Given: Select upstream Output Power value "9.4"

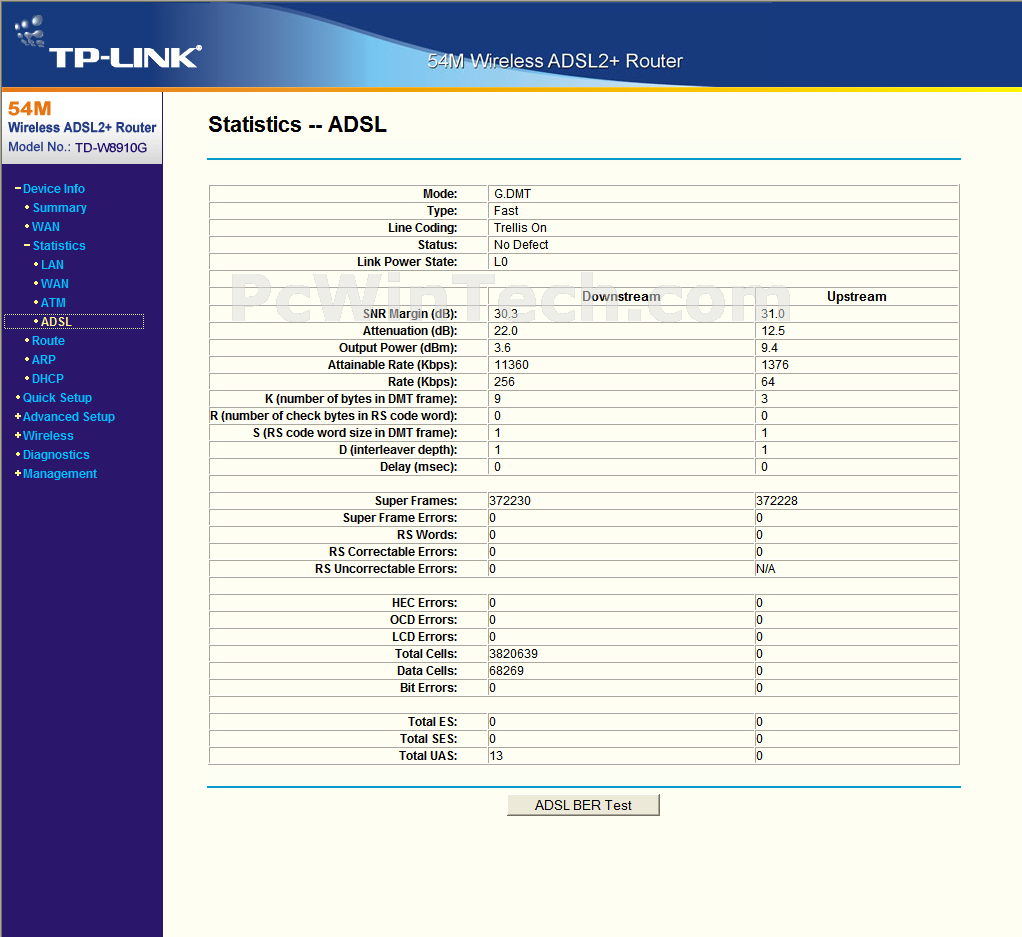Looking at the screenshot, I should pyautogui.click(x=769, y=347).
